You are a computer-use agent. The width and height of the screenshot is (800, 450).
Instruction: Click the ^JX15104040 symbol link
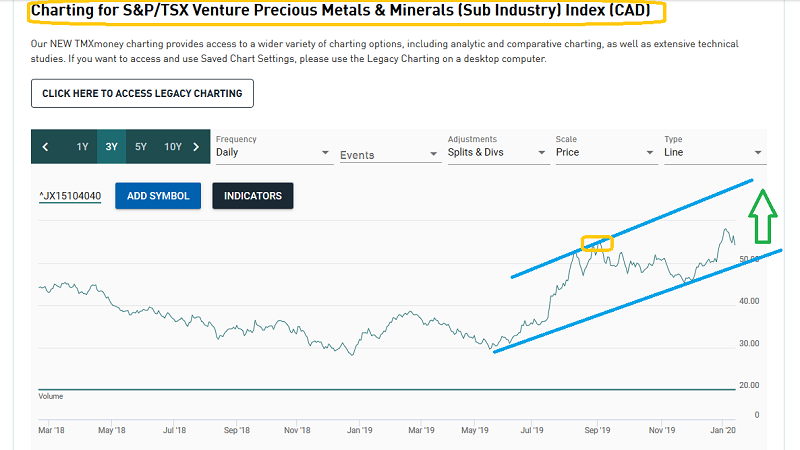pyautogui.click(x=70, y=196)
